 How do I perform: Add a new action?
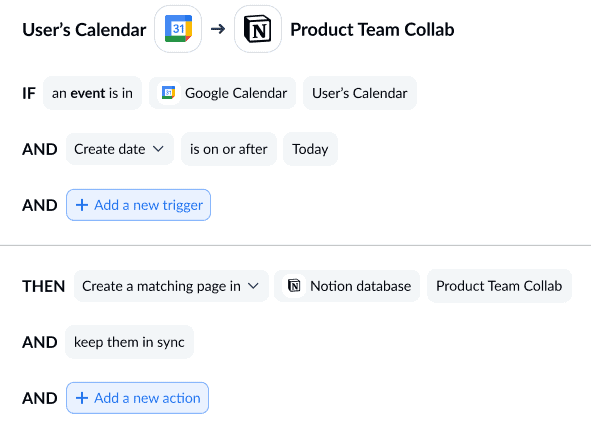point(137,398)
